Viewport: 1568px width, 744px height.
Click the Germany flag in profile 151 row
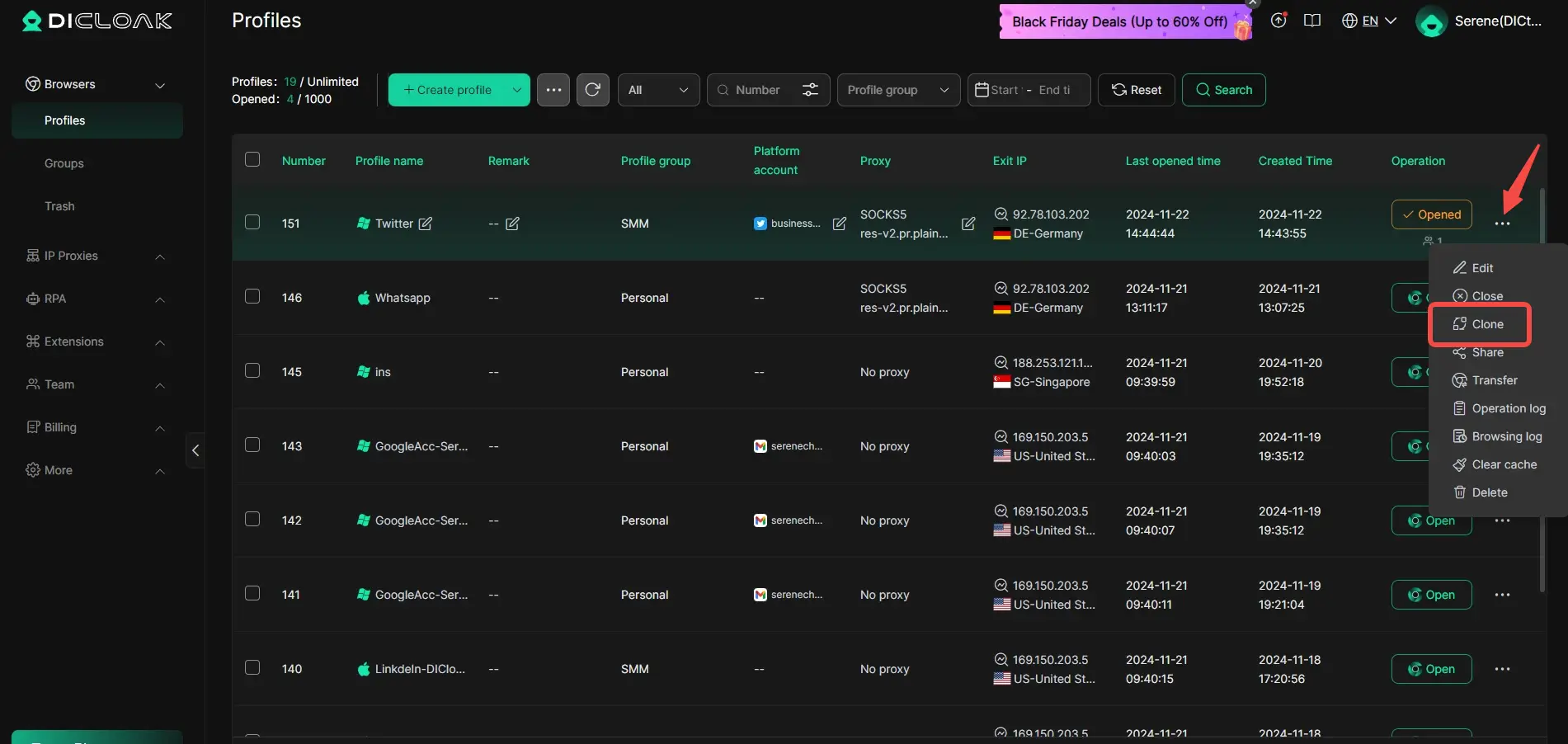coord(1002,234)
